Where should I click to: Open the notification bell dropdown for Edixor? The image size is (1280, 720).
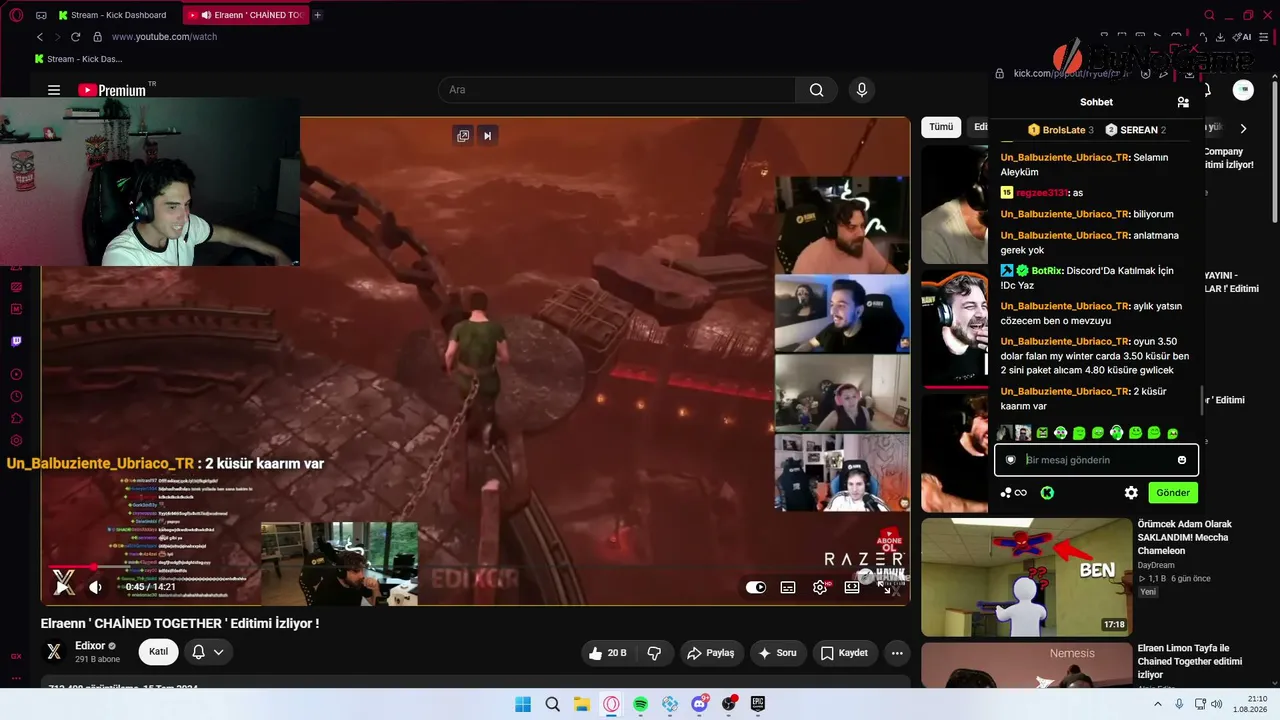coord(207,652)
